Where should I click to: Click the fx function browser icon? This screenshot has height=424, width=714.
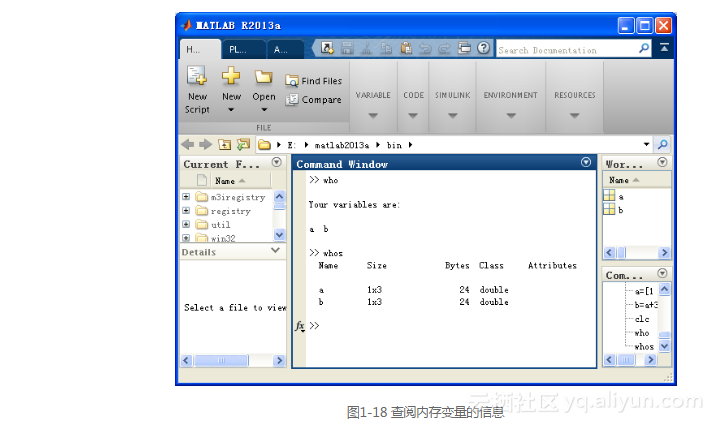(300, 326)
